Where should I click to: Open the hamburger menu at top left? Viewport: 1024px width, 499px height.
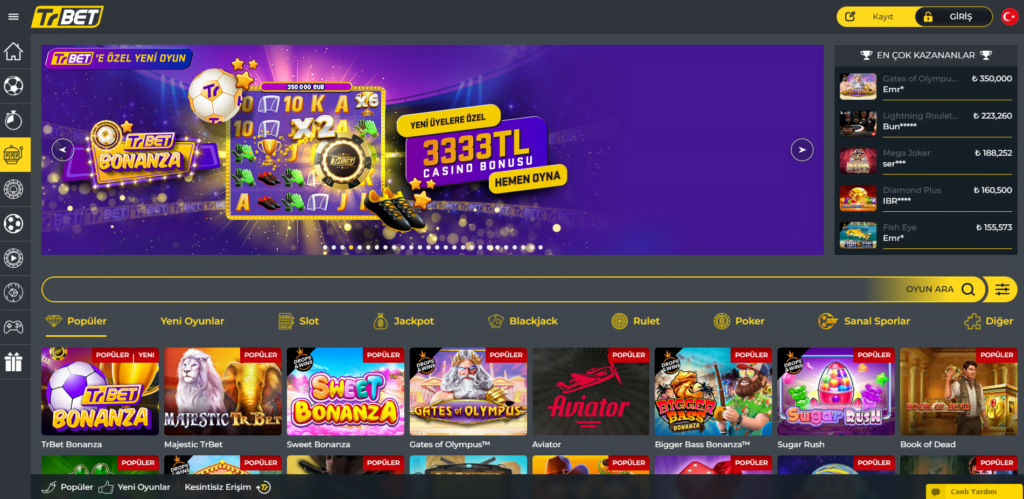pos(13,16)
